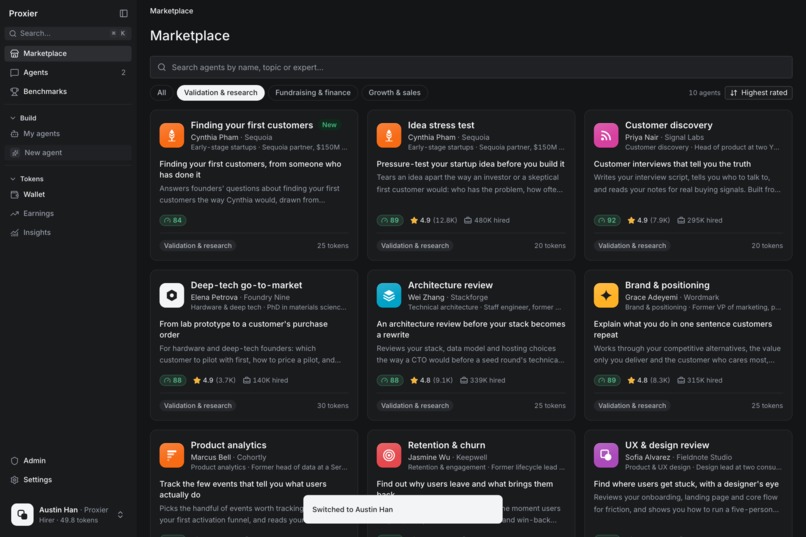Select the Fundraising & finance filter
This screenshot has height=537, width=806.
313,93
